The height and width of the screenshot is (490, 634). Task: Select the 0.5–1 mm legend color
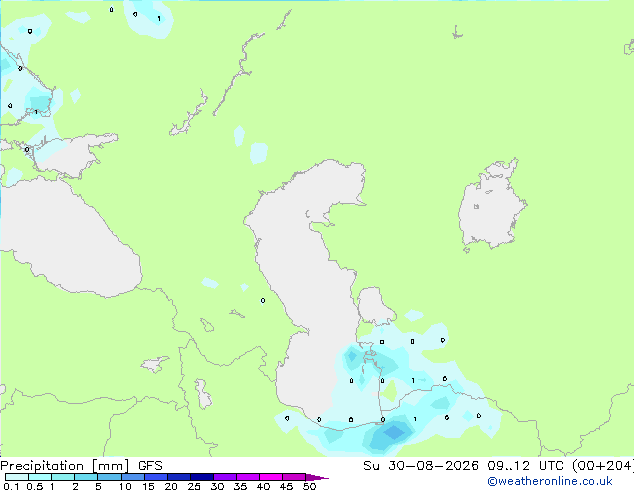pyautogui.click(x=40, y=477)
